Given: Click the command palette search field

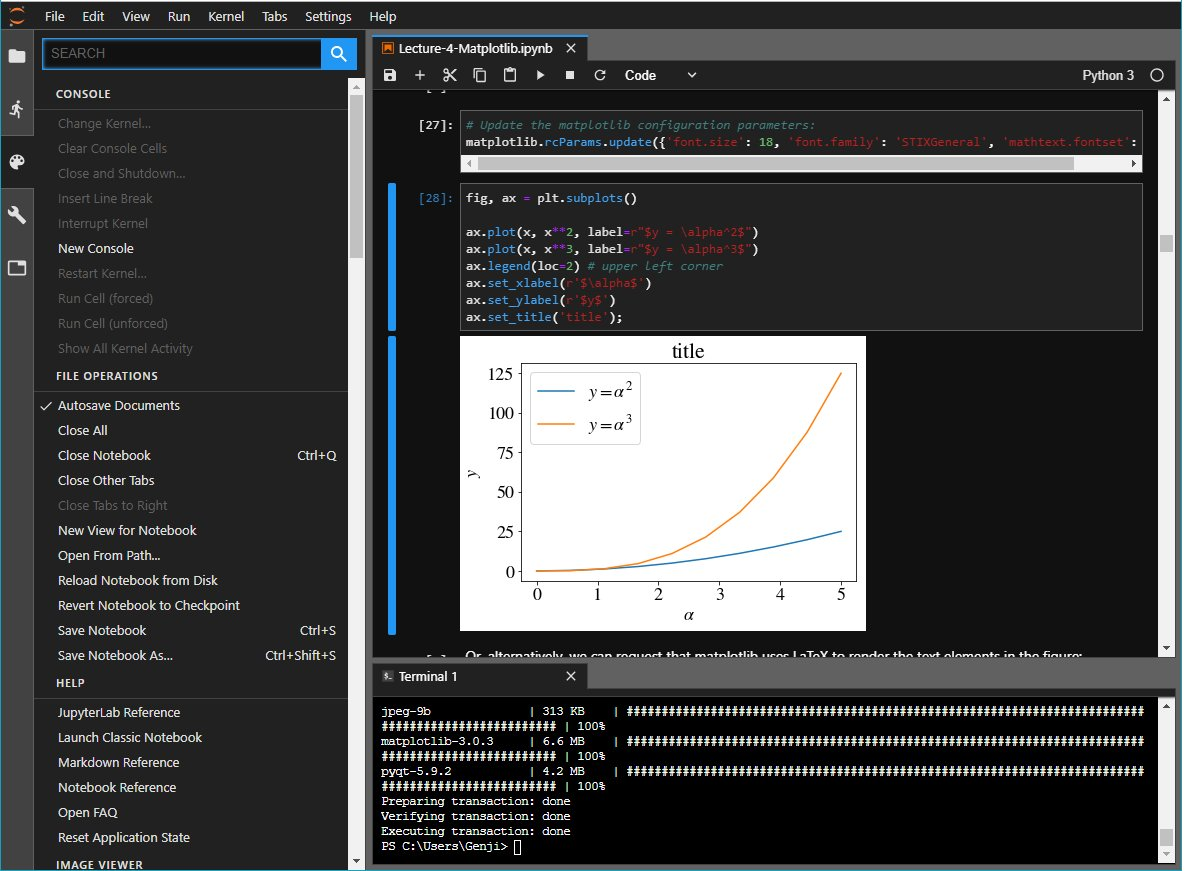Looking at the screenshot, I should [182, 54].
